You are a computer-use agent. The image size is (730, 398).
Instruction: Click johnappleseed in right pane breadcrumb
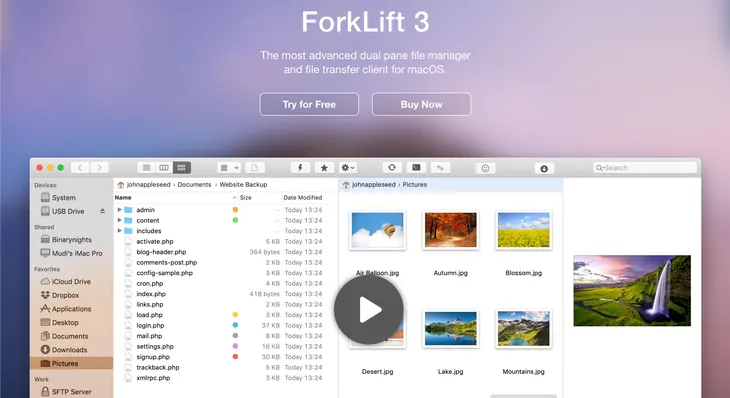click(x=374, y=184)
